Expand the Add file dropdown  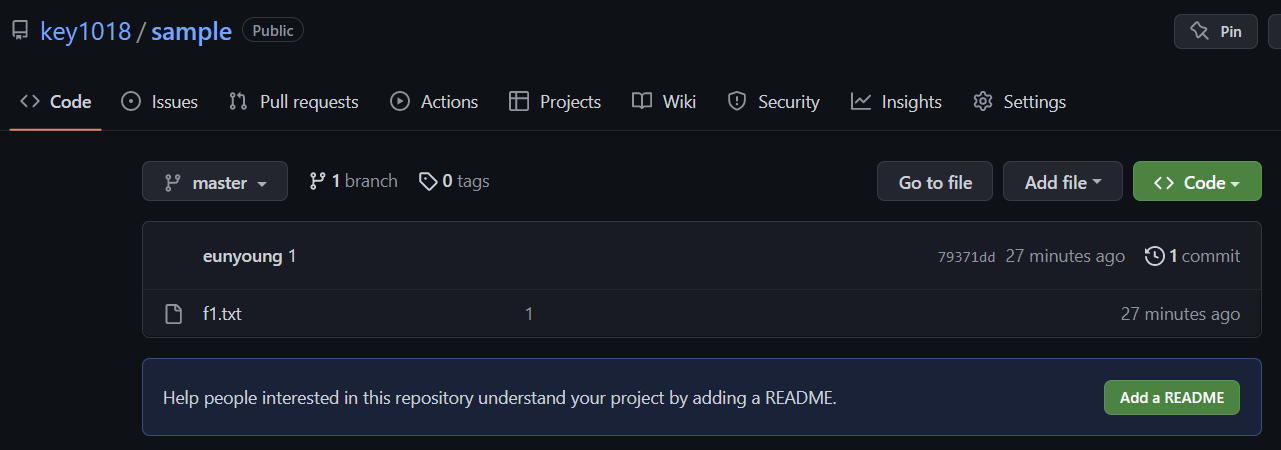[1063, 182]
